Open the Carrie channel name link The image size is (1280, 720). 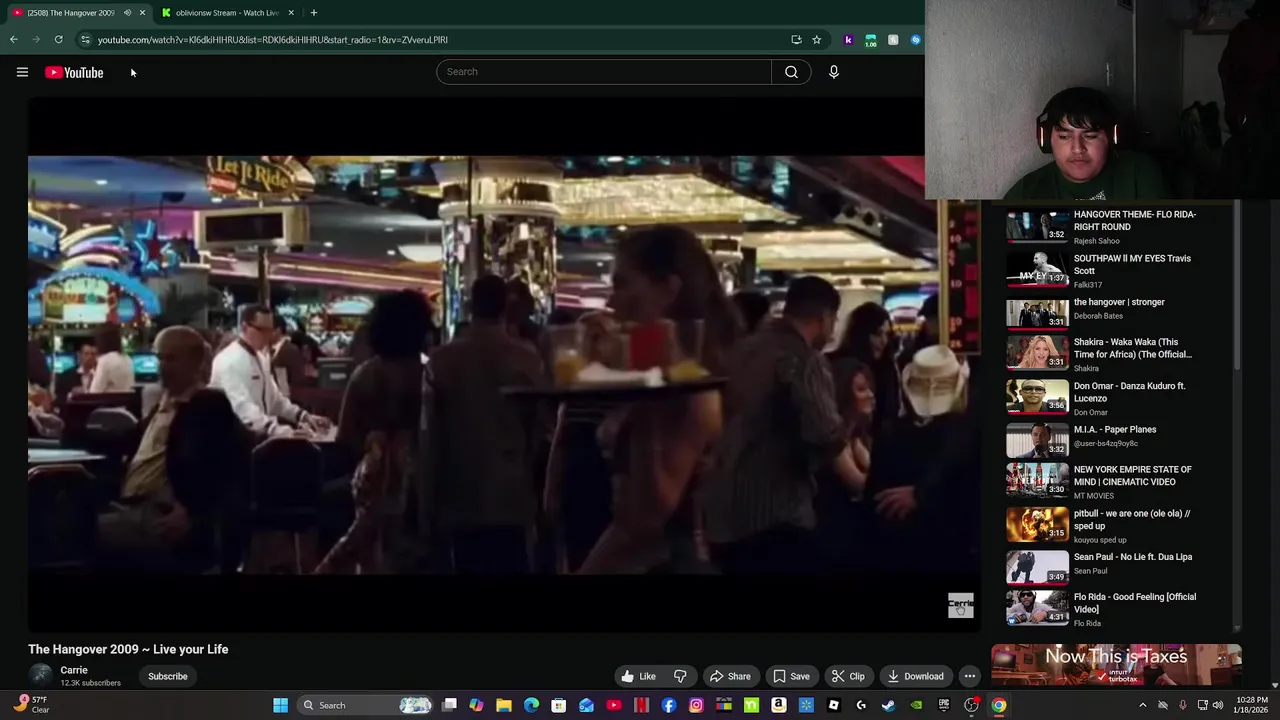(x=74, y=670)
